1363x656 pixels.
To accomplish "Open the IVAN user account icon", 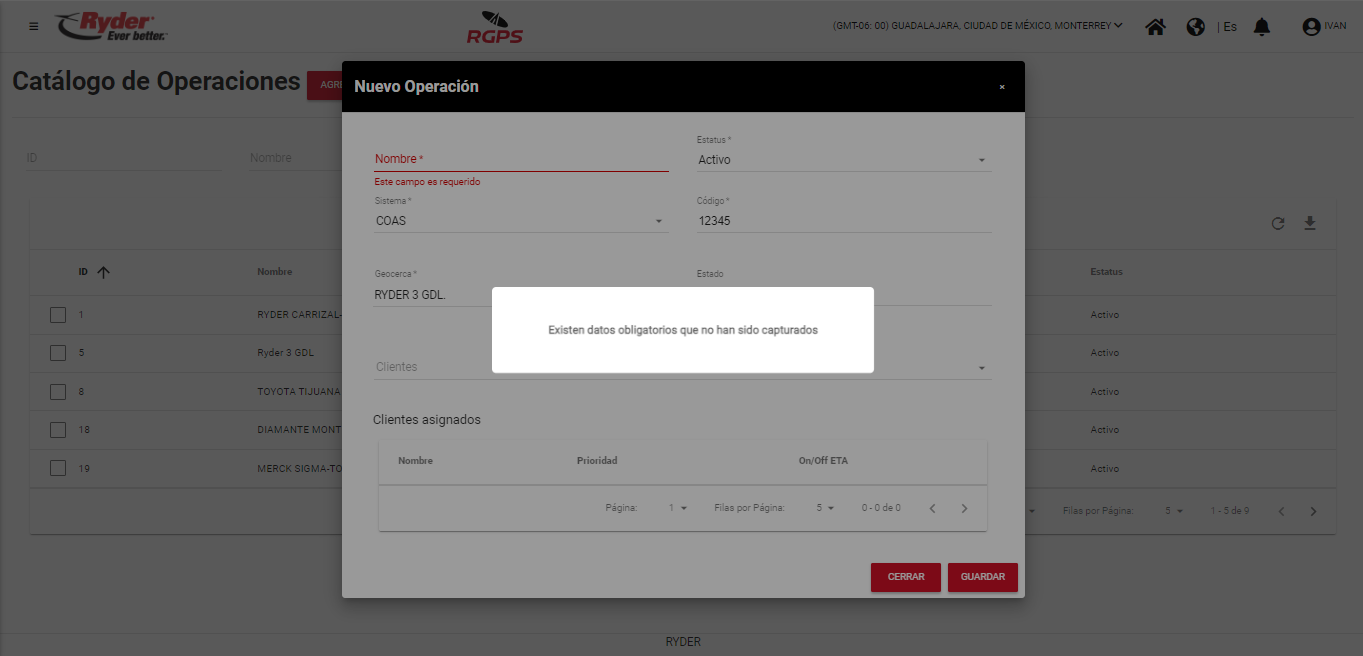I will click(1311, 27).
